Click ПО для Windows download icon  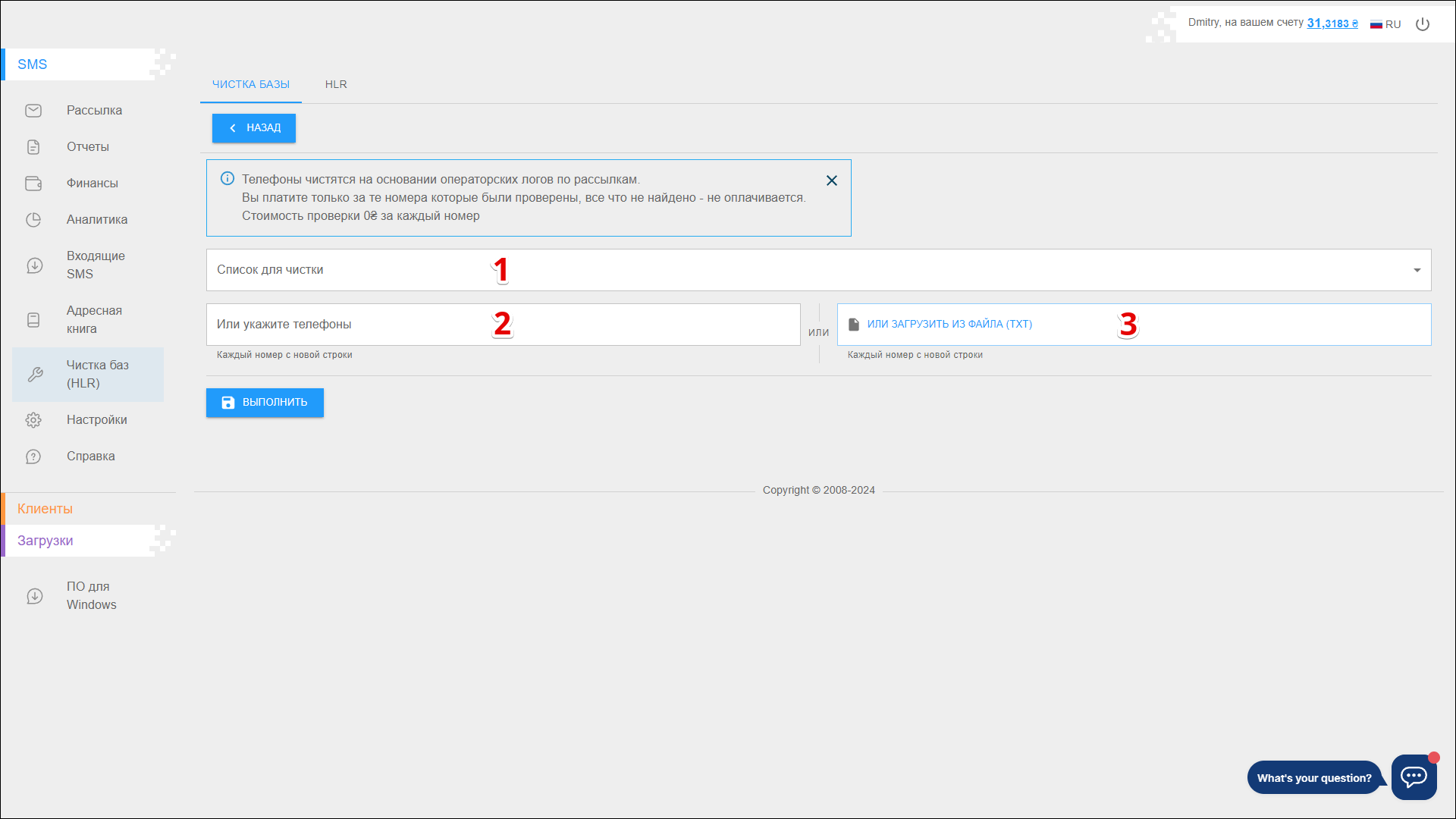(x=35, y=596)
